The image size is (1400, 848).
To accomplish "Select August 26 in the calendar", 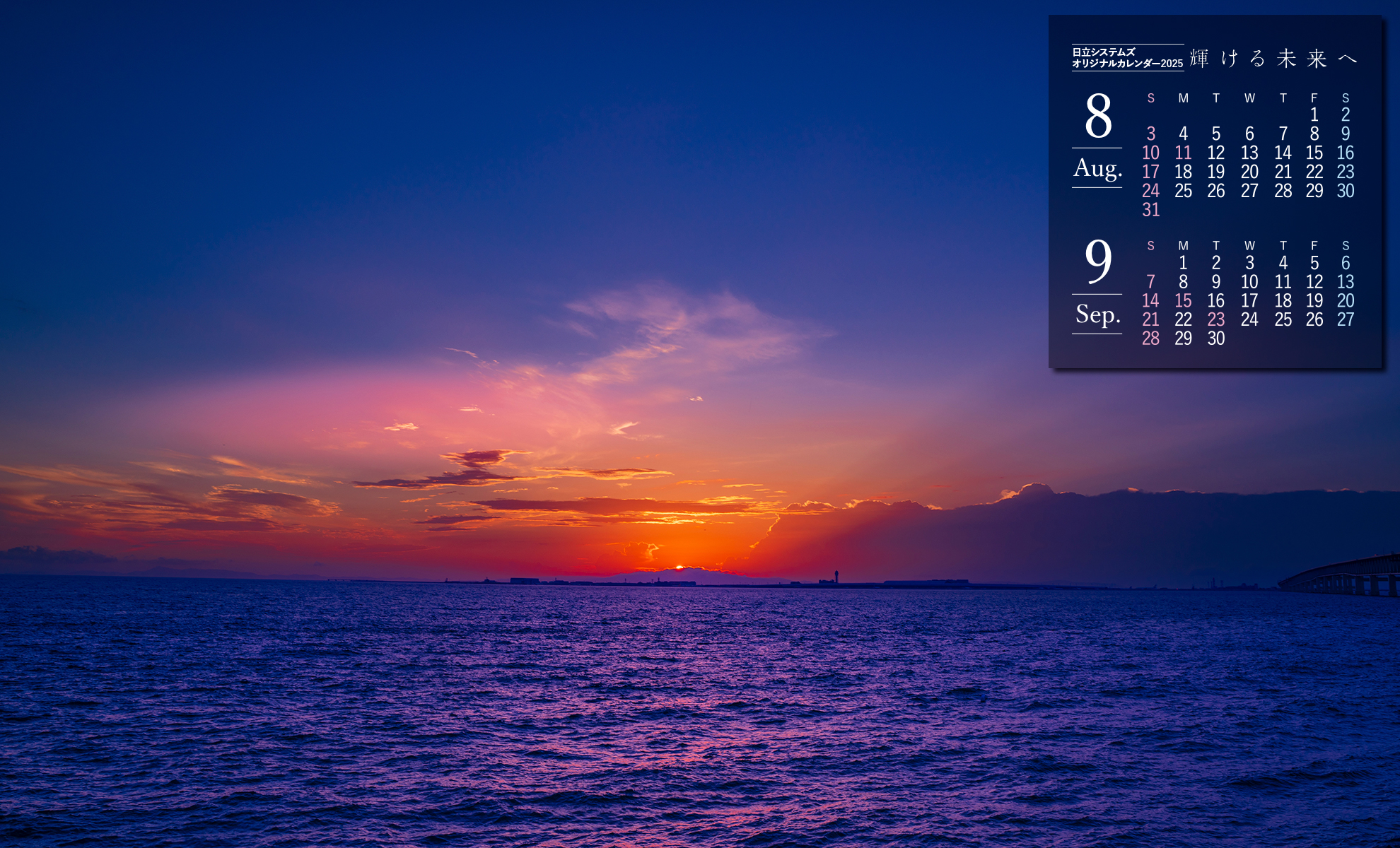I will coord(1216,191).
